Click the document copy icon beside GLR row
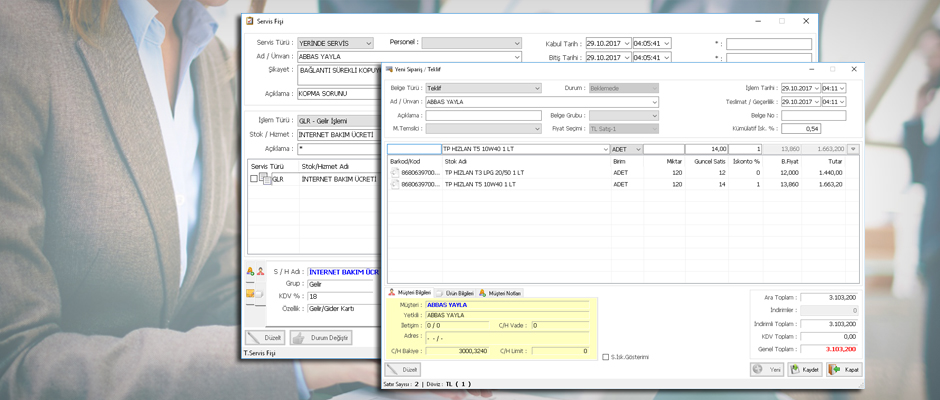 [265, 179]
